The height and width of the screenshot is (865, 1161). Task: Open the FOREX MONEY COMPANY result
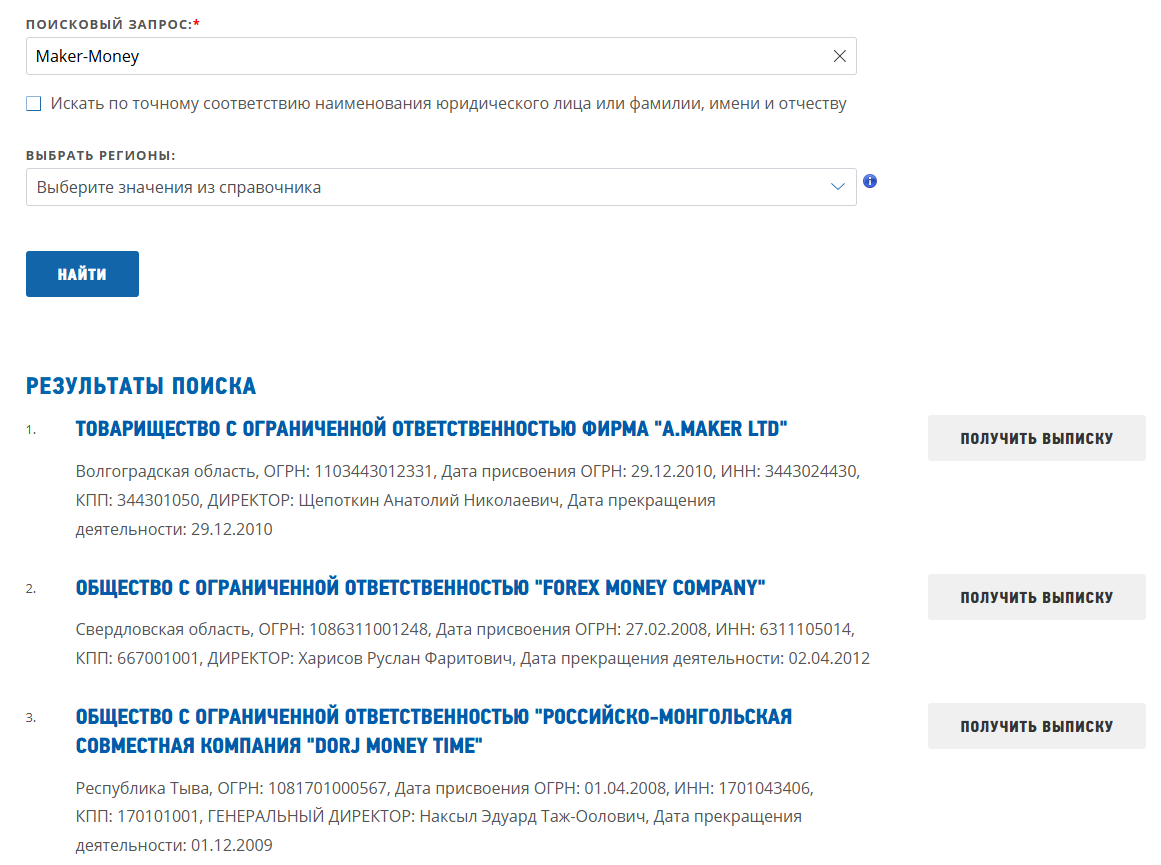click(420, 588)
